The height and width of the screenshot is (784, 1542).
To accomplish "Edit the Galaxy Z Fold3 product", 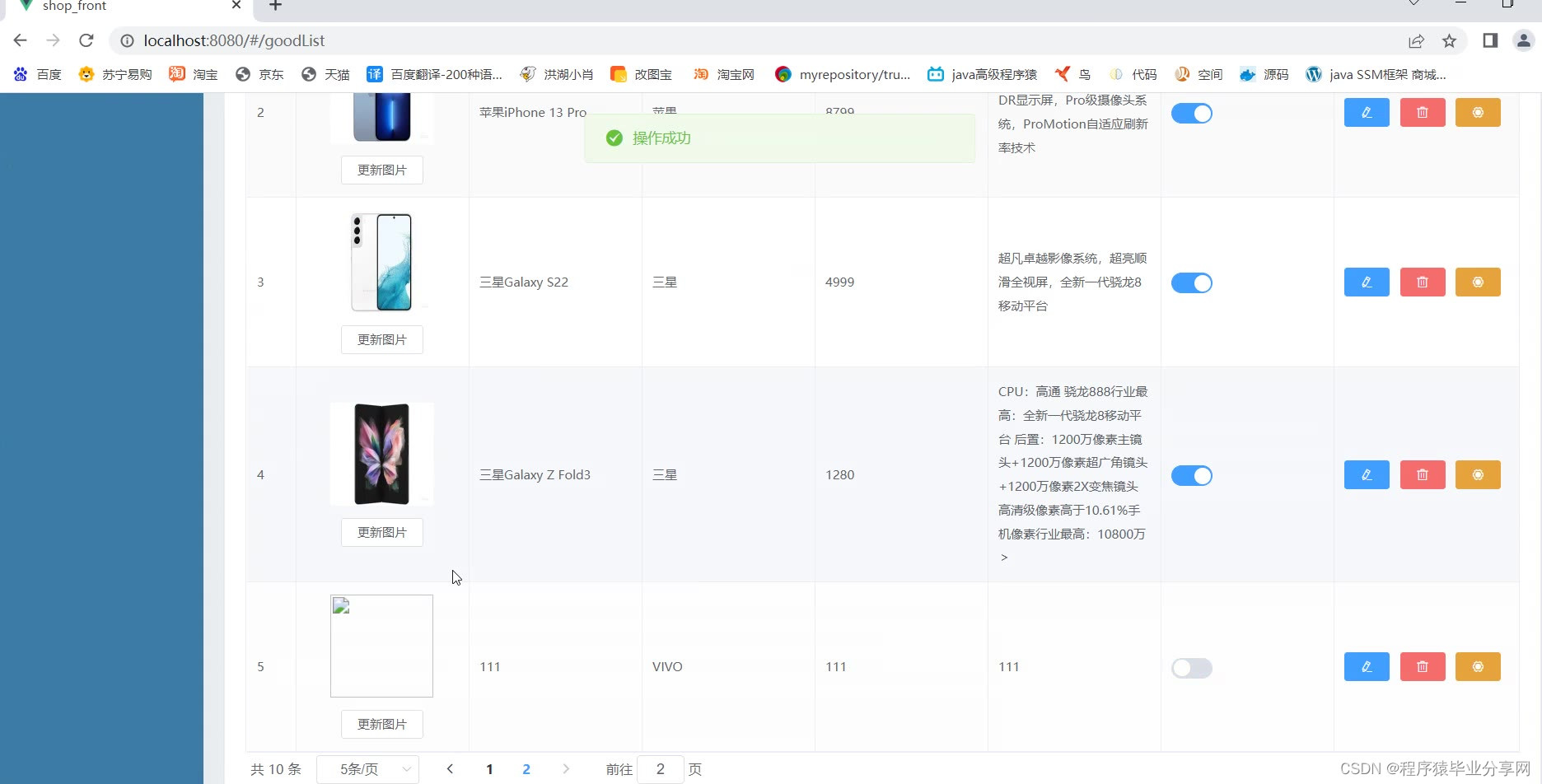I will [1367, 474].
